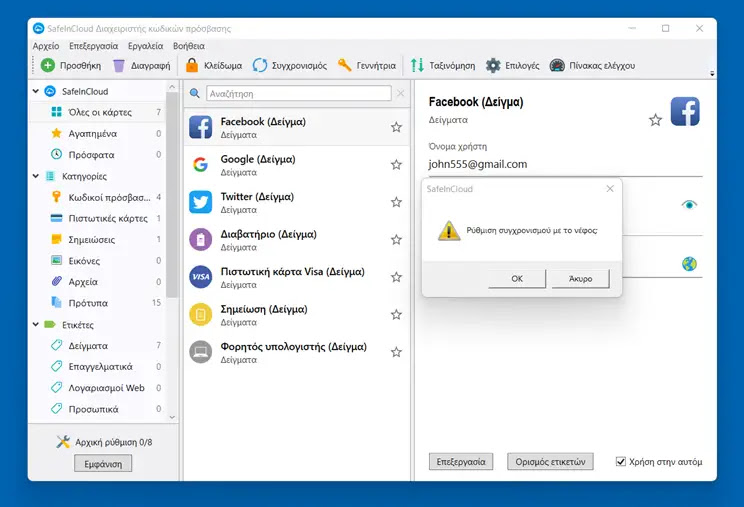Reveal password with the eye icon
Image resolution: width=744 pixels, height=507 pixels.
click(x=689, y=204)
